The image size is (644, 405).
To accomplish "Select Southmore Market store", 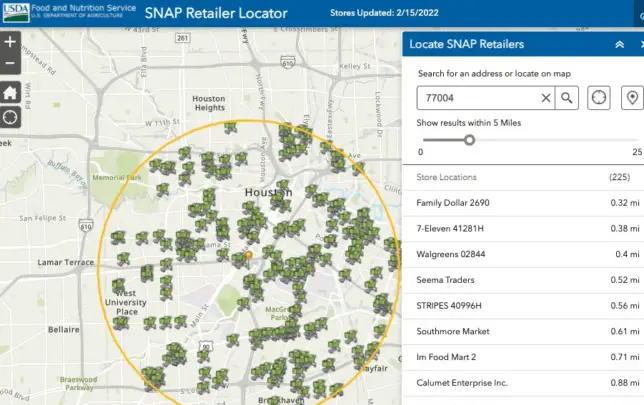I will pyautogui.click(x=523, y=331).
